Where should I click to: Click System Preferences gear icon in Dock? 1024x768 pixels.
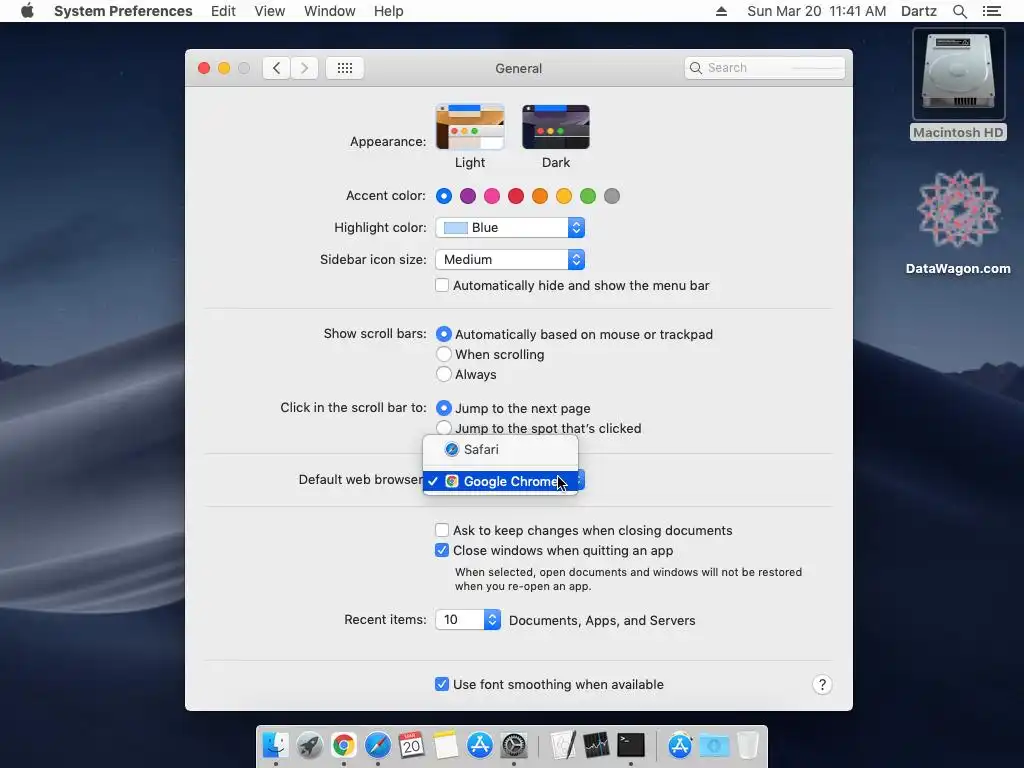[x=514, y=744]
